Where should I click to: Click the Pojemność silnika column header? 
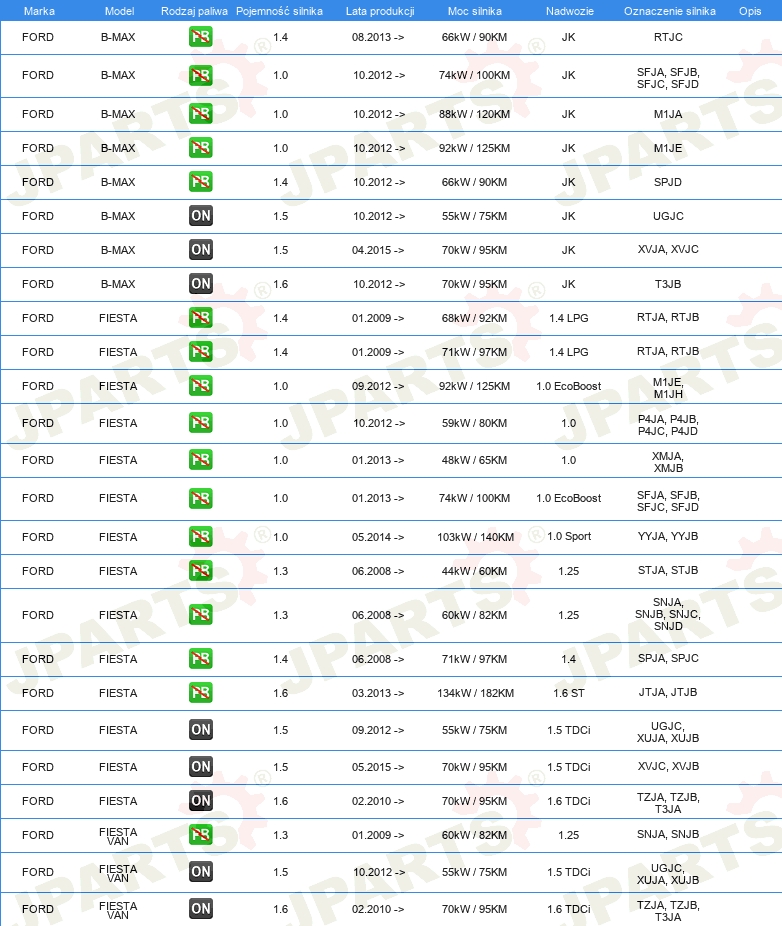(x=279, y=11)
